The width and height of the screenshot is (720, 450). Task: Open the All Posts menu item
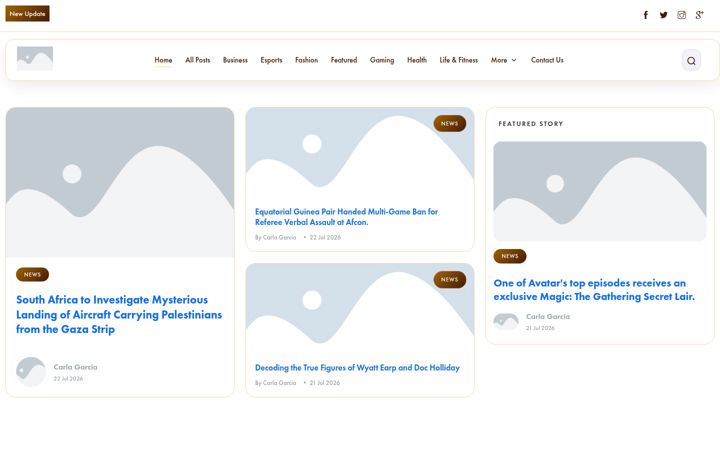click(x=197, y=60)
